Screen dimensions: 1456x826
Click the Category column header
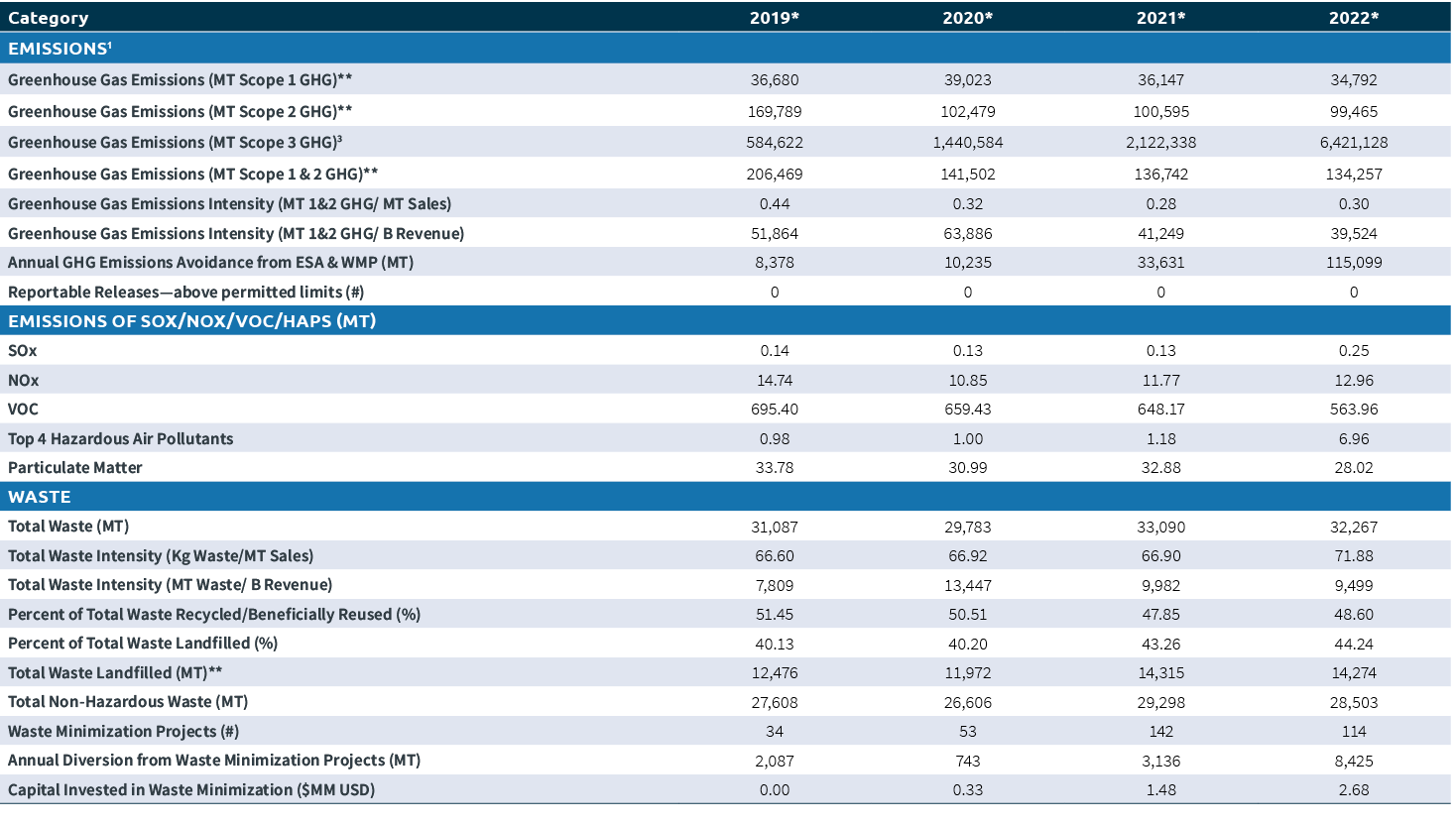point(48,18)
